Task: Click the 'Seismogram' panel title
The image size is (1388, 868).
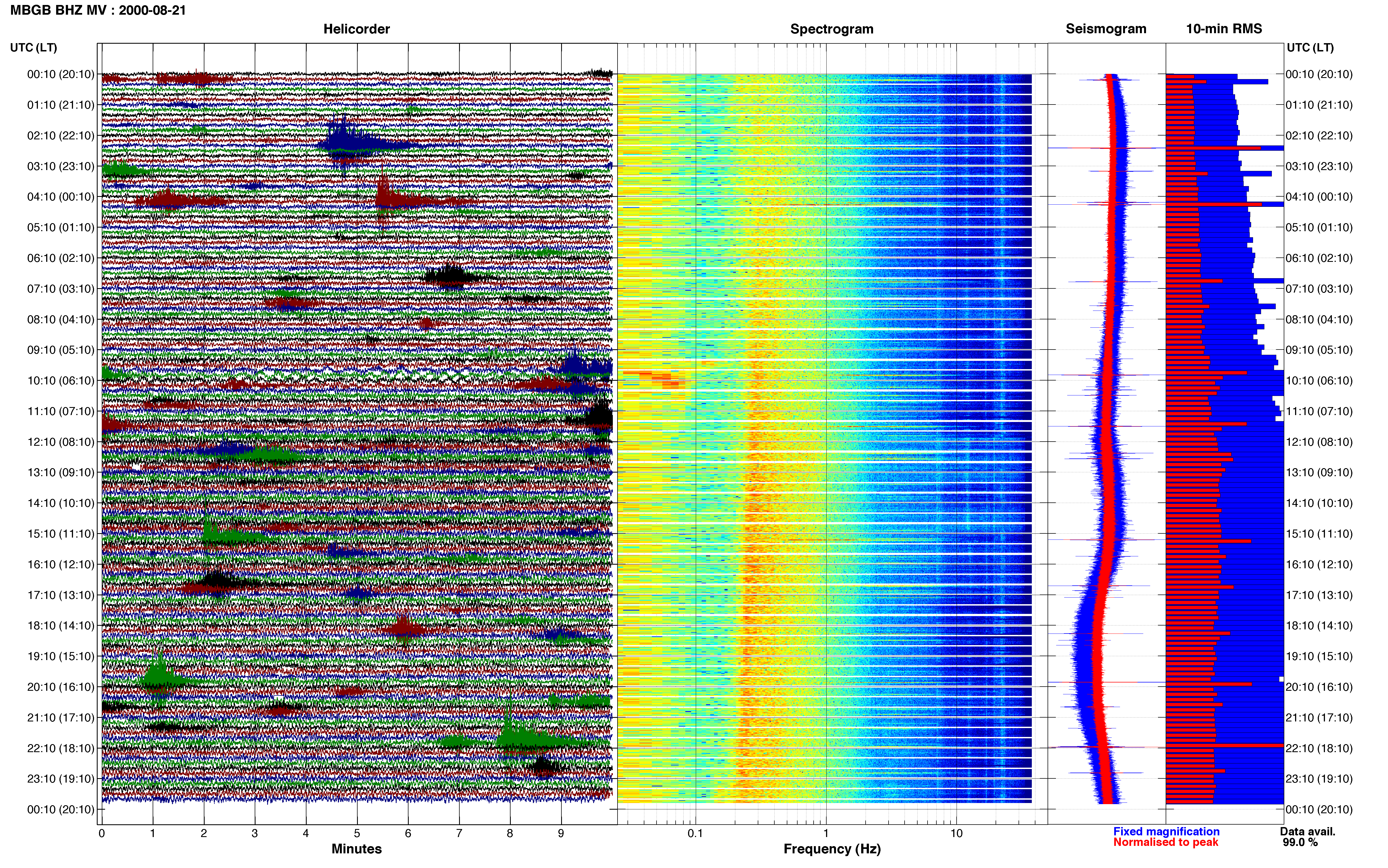Action: (x=1106, y=29)
